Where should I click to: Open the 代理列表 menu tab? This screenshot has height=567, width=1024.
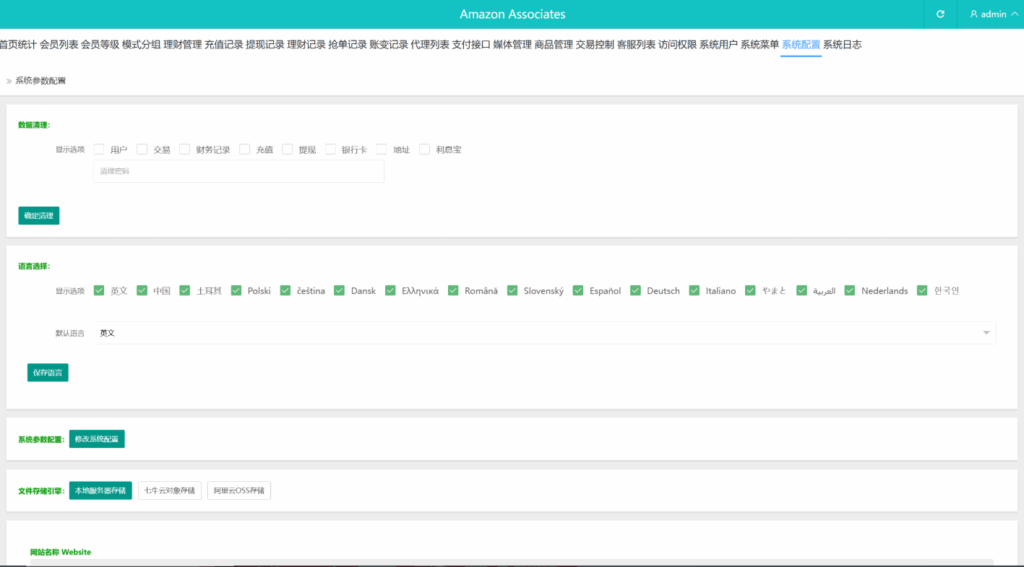429,44
